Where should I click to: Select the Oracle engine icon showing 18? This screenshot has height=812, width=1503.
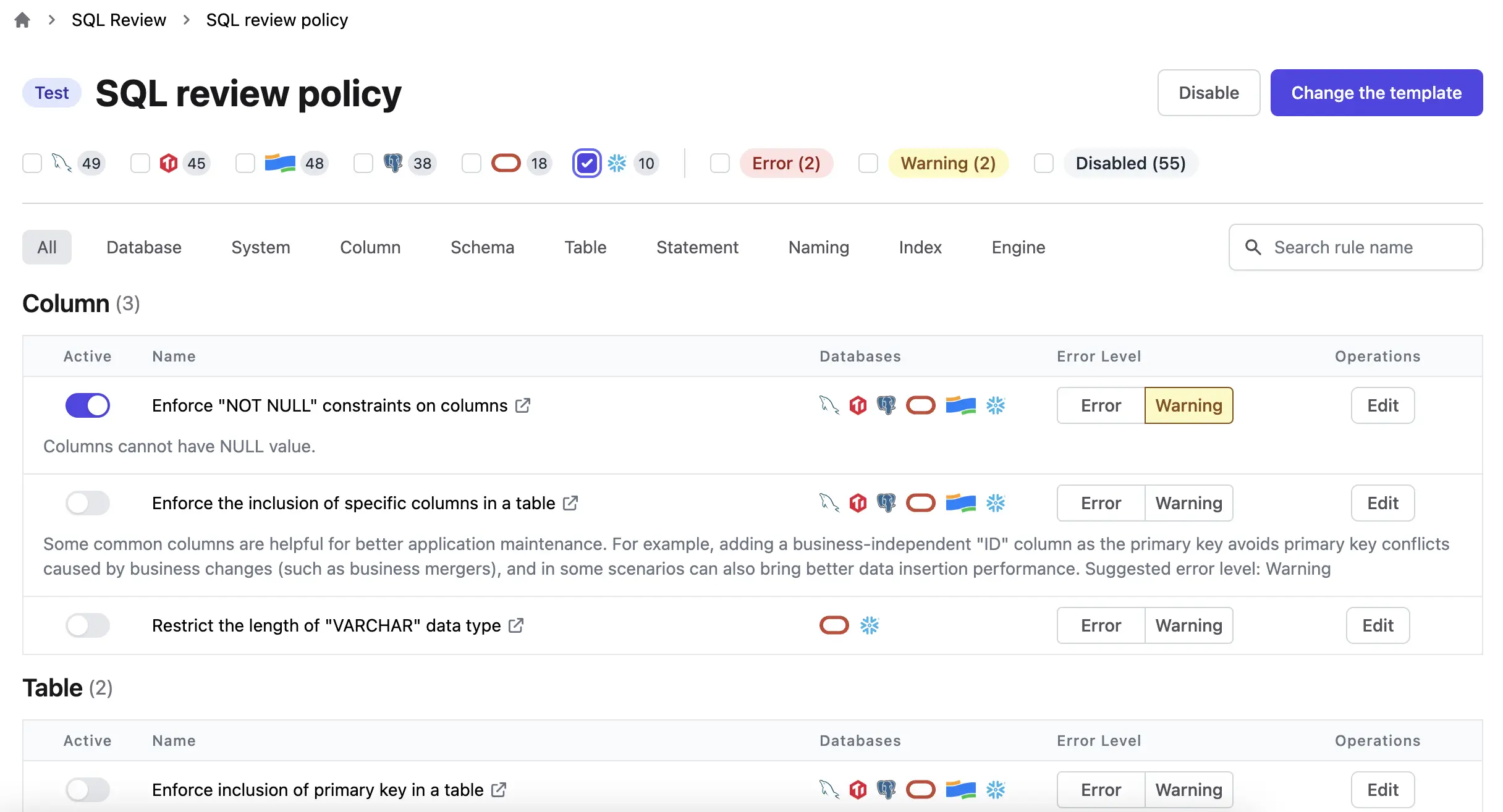click(x=506, y=163)
